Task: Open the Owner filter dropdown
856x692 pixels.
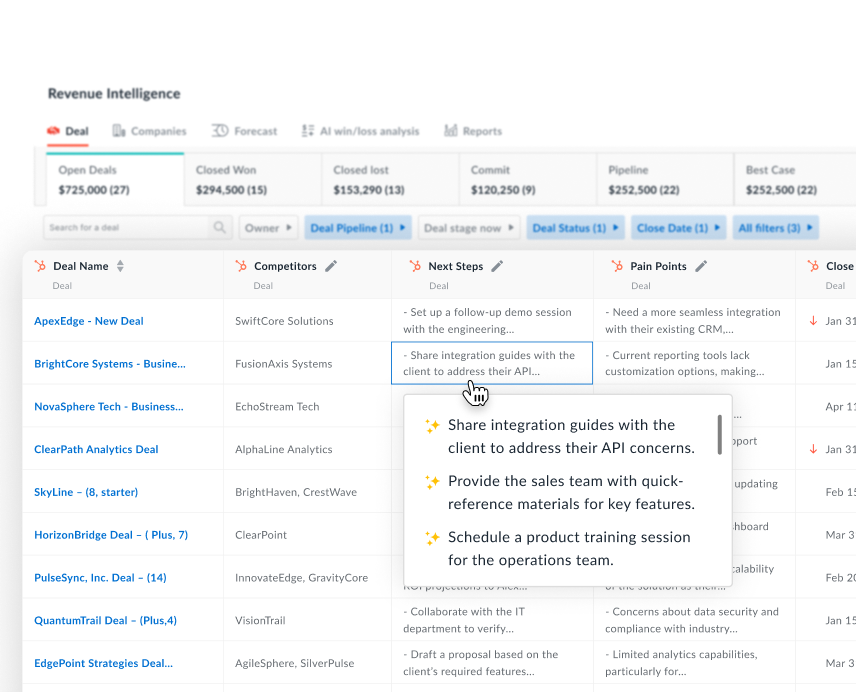Action: click(268, 227)
